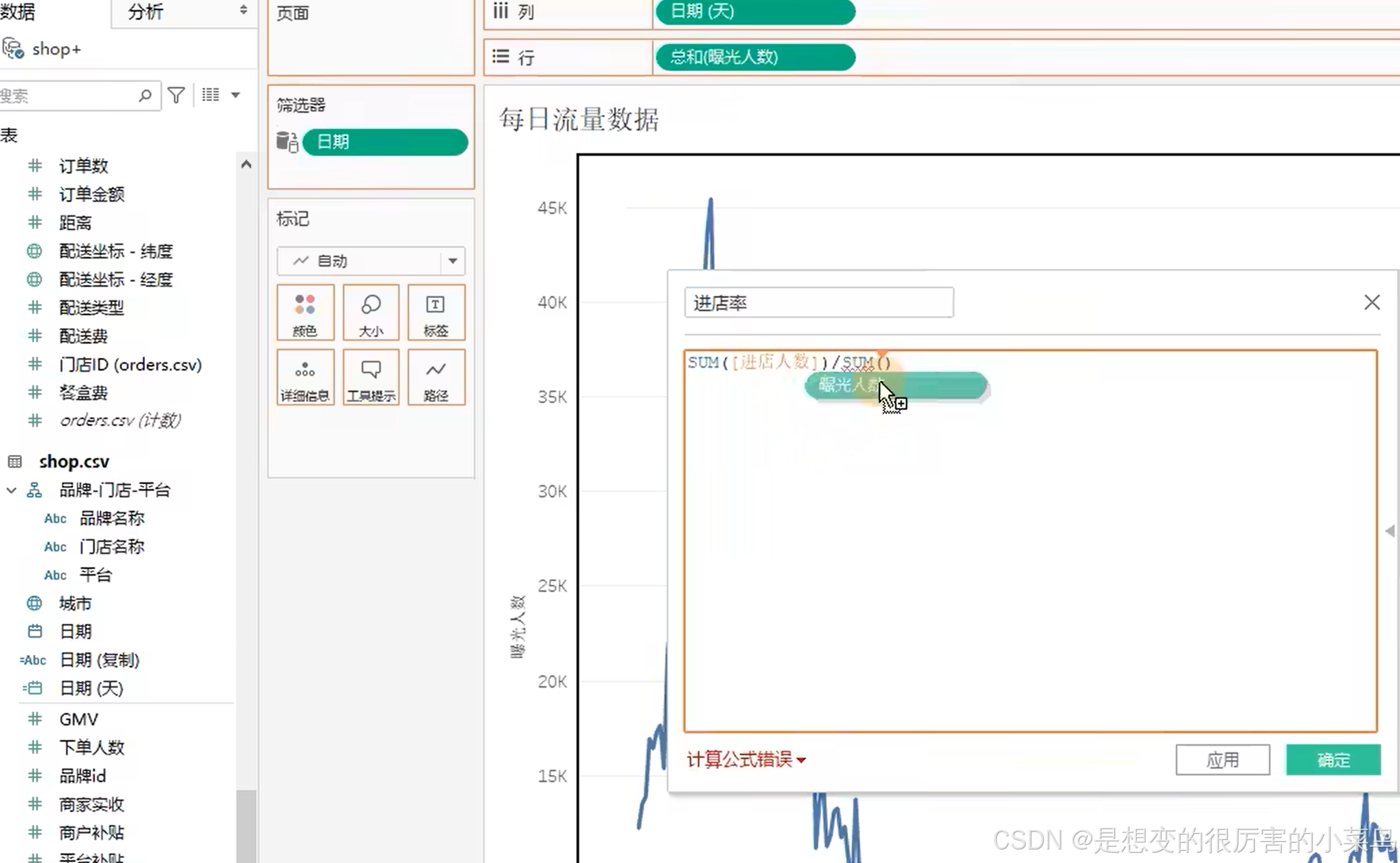This screenshot has width=1400, height=863.
Task: Click the search magnifier icon
Action: click(x=144, y=95)
